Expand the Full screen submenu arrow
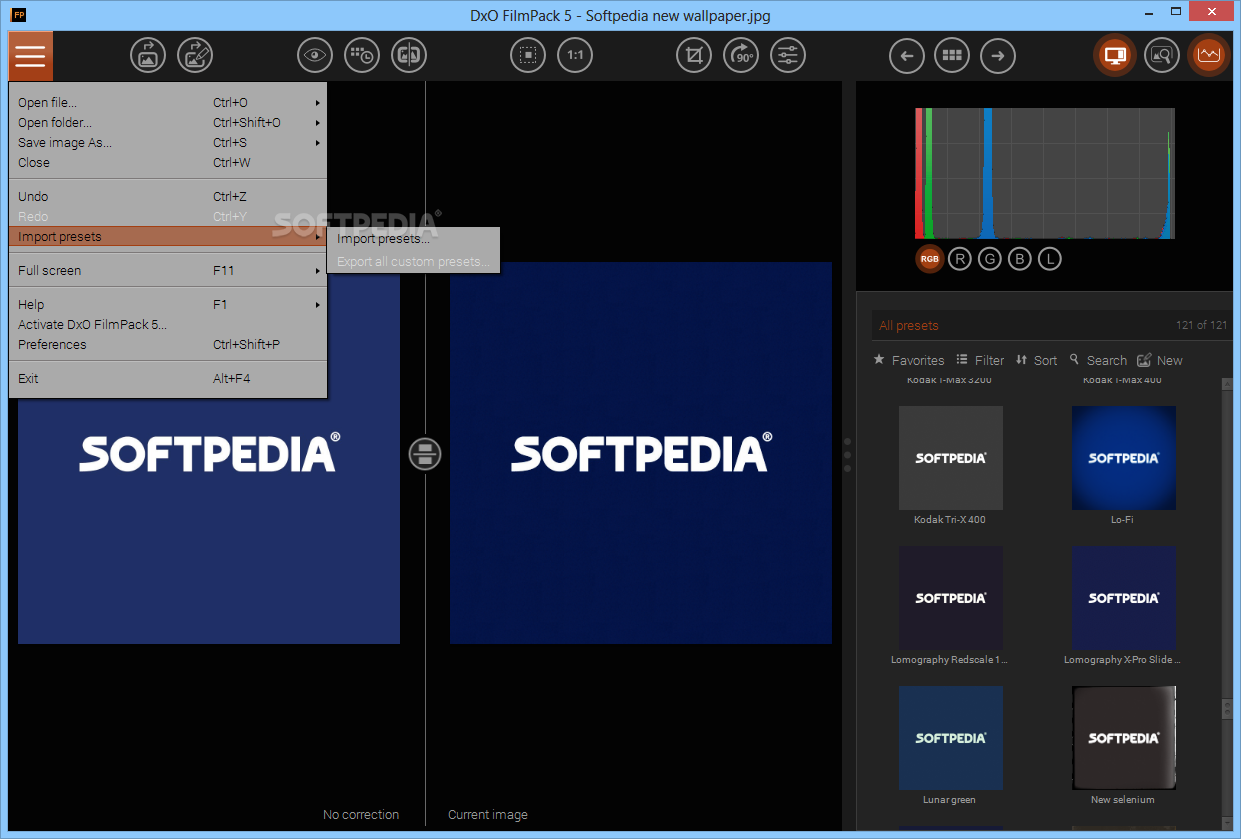The width and height of the screenshot is (1241, 839). click(318, 270)
